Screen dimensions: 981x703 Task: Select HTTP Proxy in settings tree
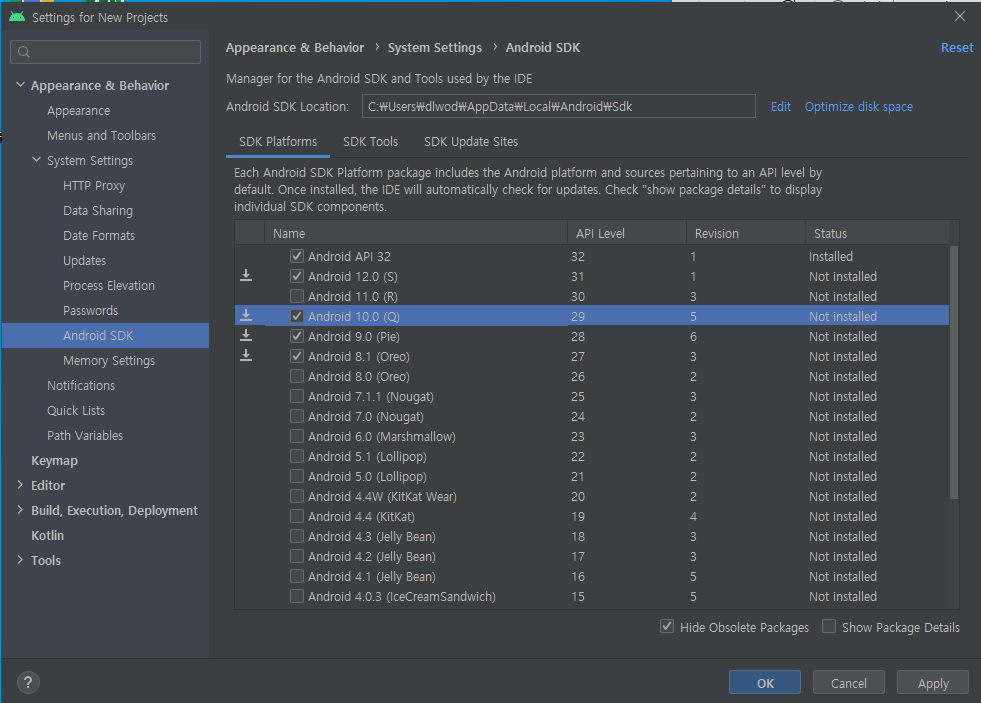(x=94, y=186)
